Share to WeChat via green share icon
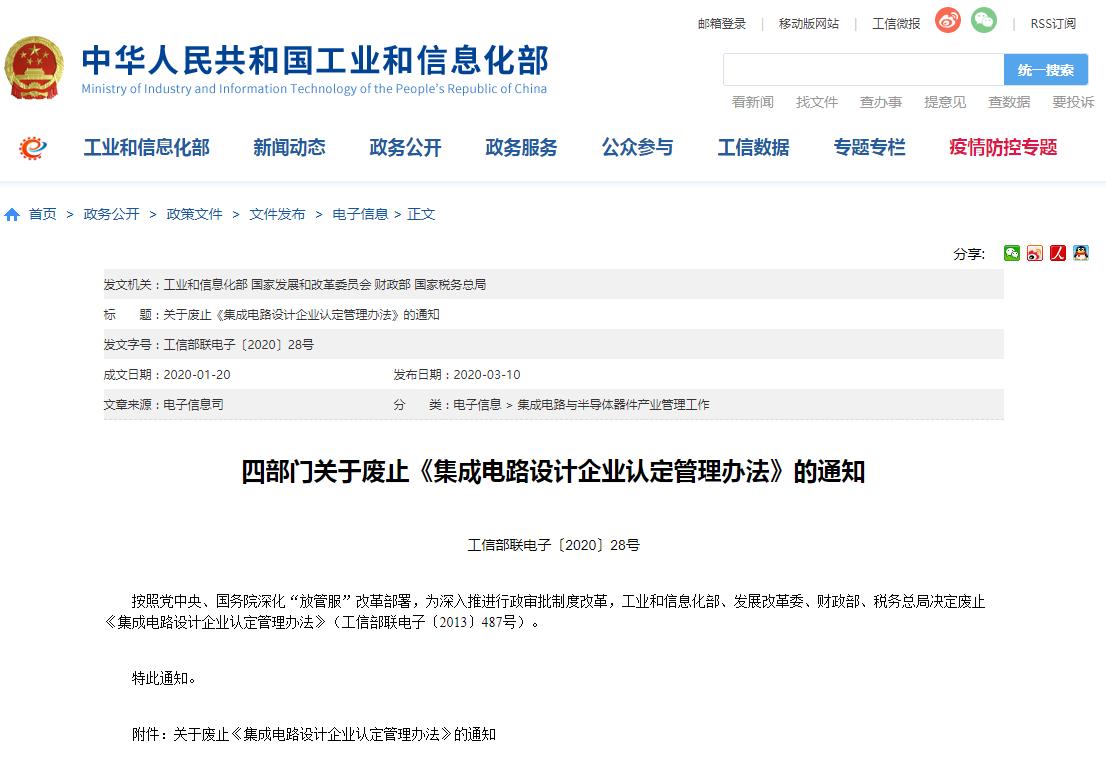 point(1011,253)
